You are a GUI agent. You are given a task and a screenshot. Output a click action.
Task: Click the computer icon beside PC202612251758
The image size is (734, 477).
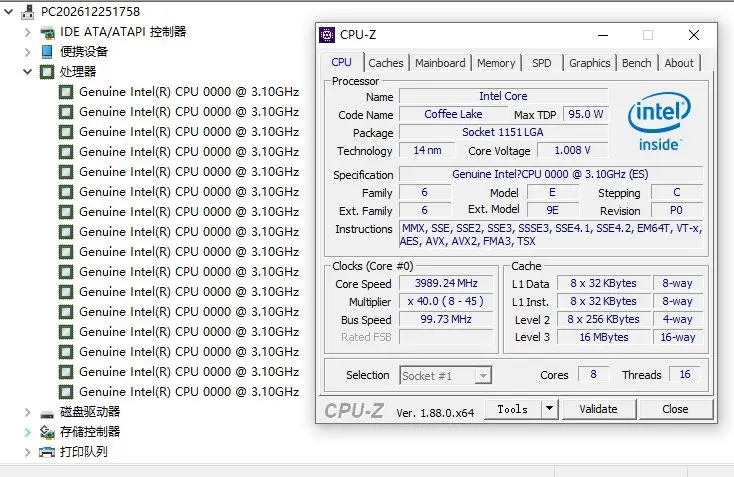28,12
